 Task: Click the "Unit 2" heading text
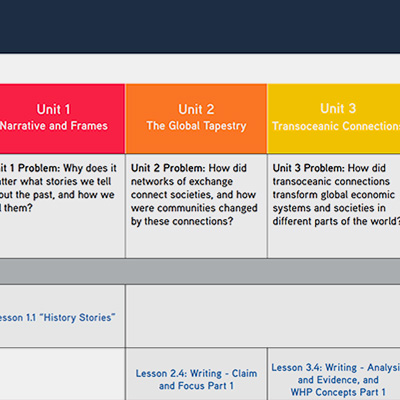coord(196,109)
